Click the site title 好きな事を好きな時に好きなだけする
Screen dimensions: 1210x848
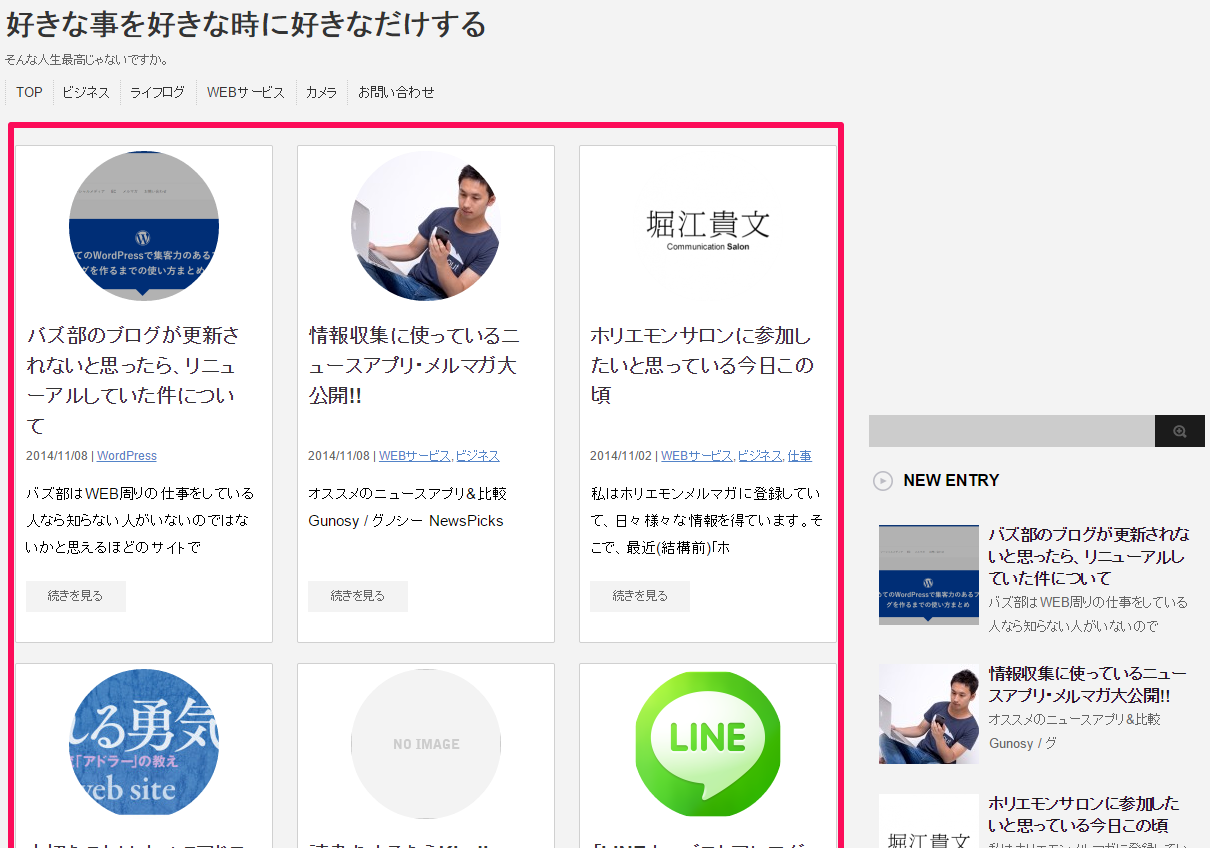(x=246, y=23)
